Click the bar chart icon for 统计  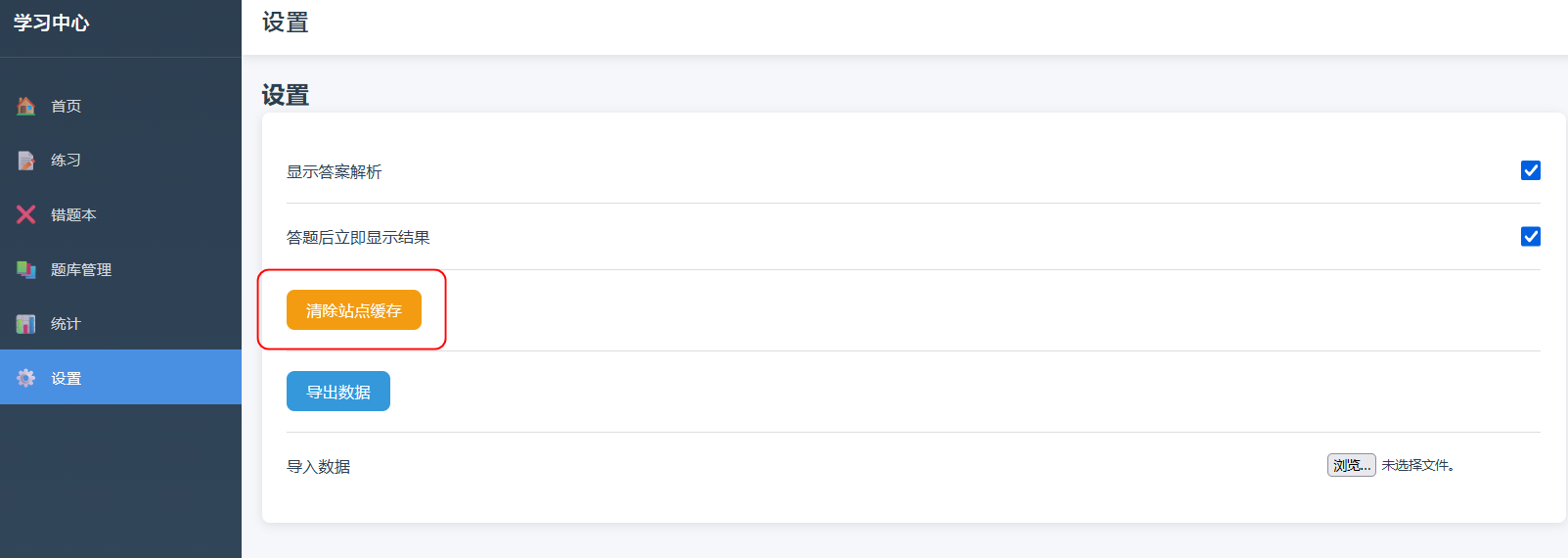26,323
